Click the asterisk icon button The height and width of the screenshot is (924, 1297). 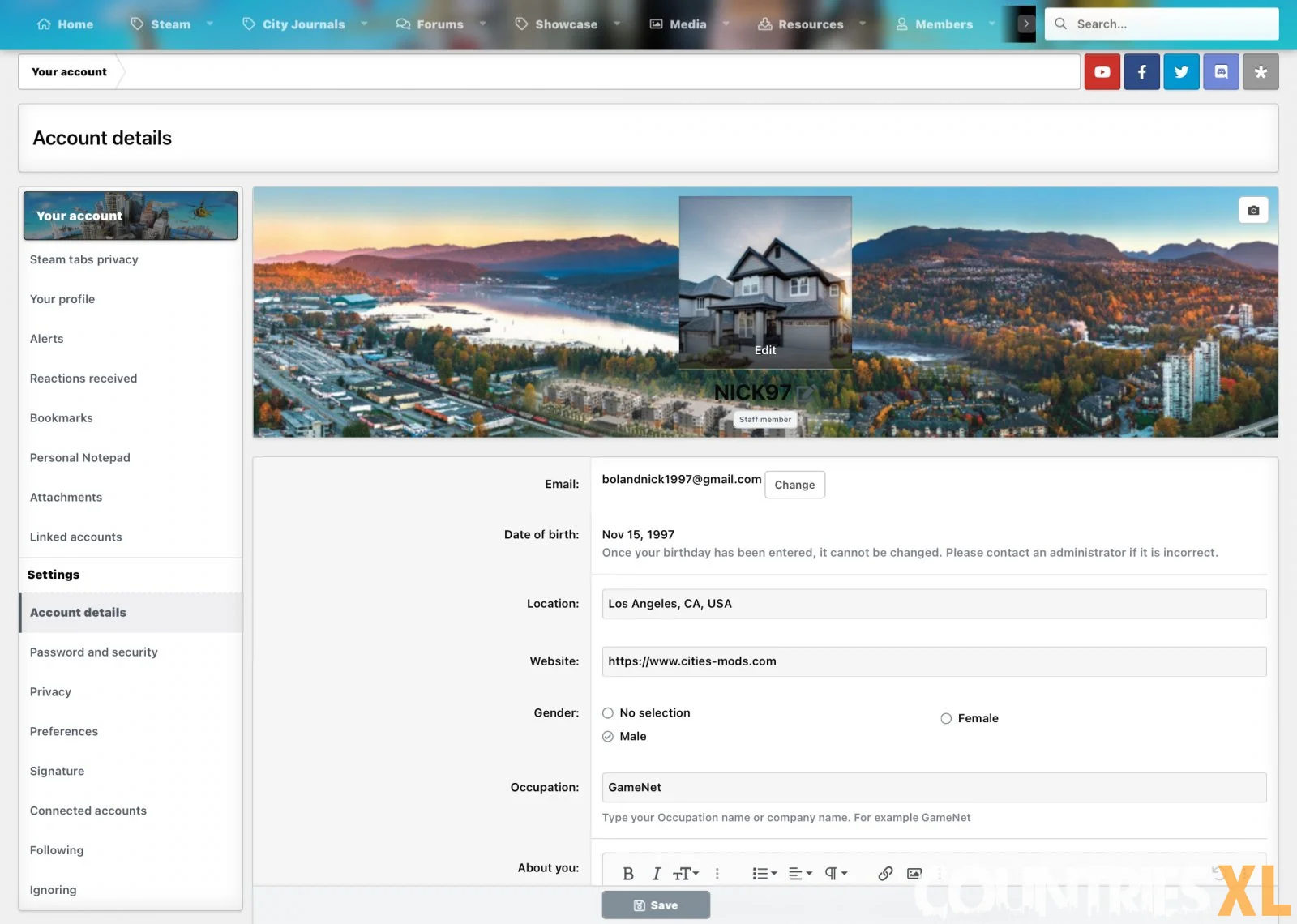tap(1261, 72)
